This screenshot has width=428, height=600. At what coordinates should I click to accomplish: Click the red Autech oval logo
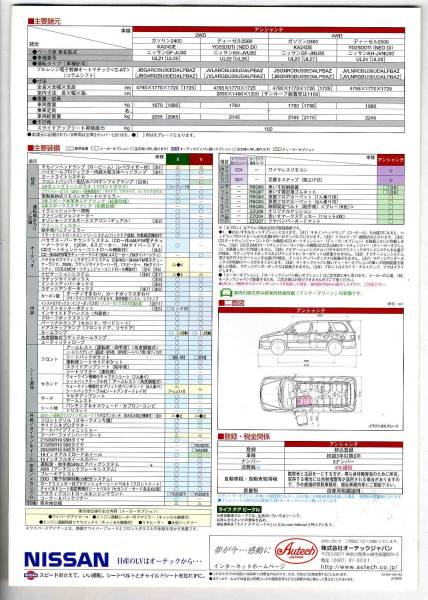point(296,551)
